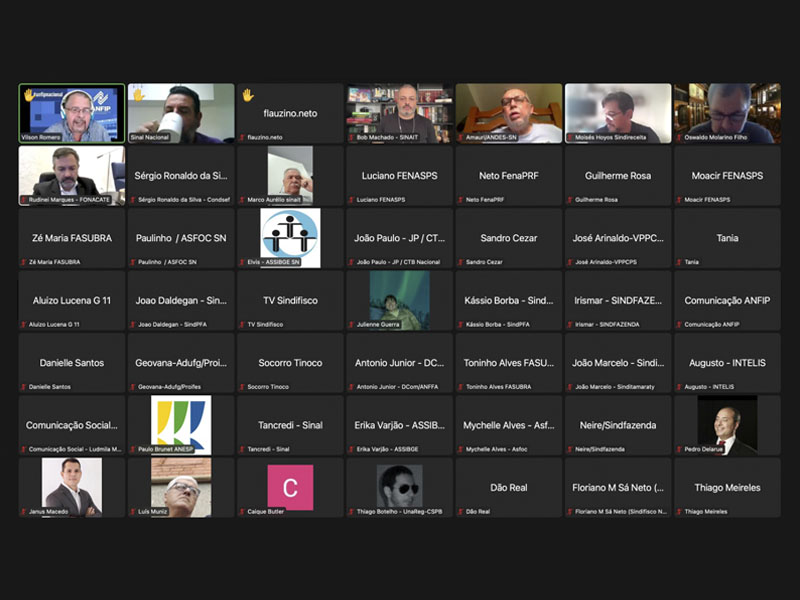
Task: Click Janus Macedo's profile photo
Action: pyautogui.click(x=72, y=485)
